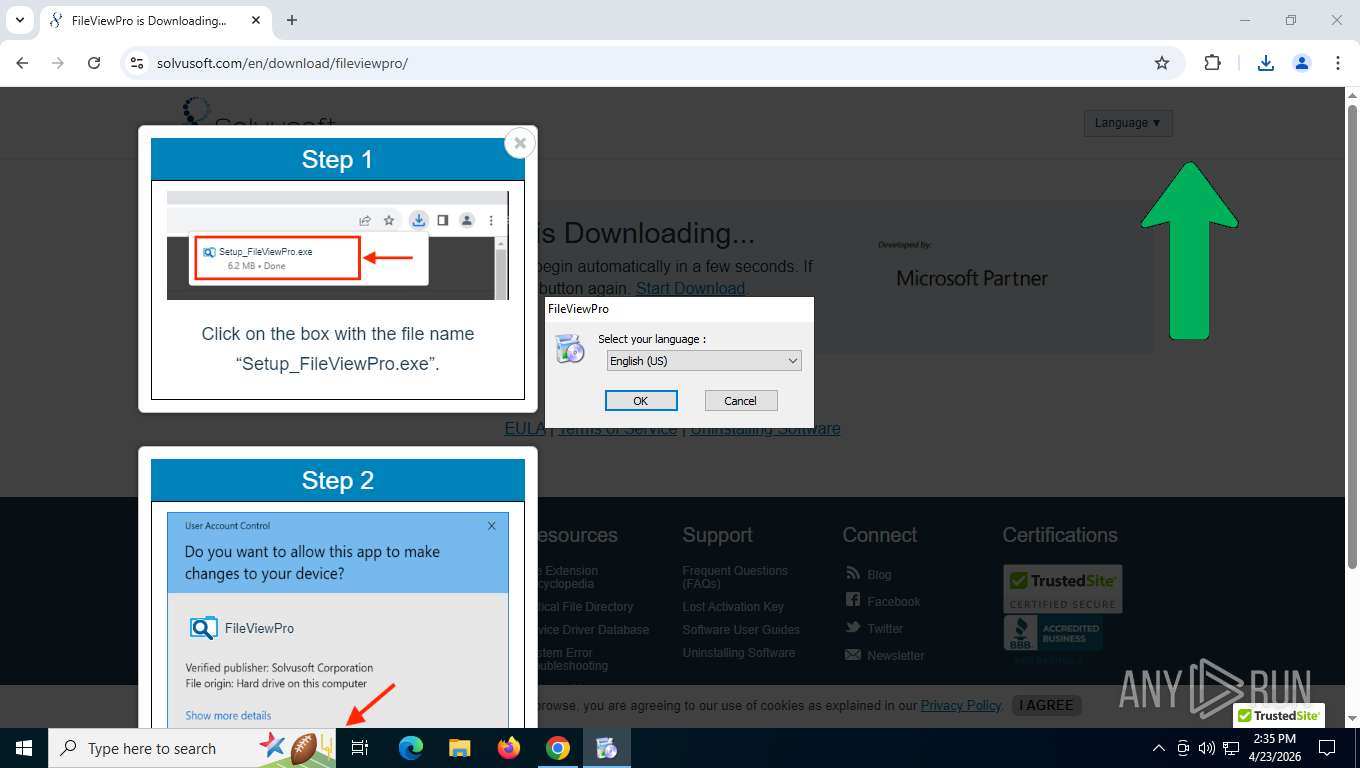Expand the tab search chevron
The height and width of the screenshot is (768, 1360).
[19, 20]
